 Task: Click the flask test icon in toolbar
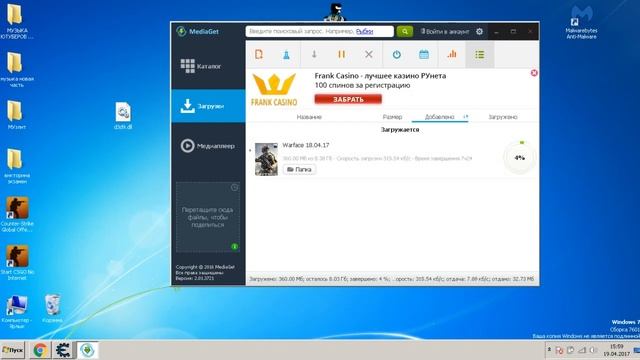(x=286, y=54)
